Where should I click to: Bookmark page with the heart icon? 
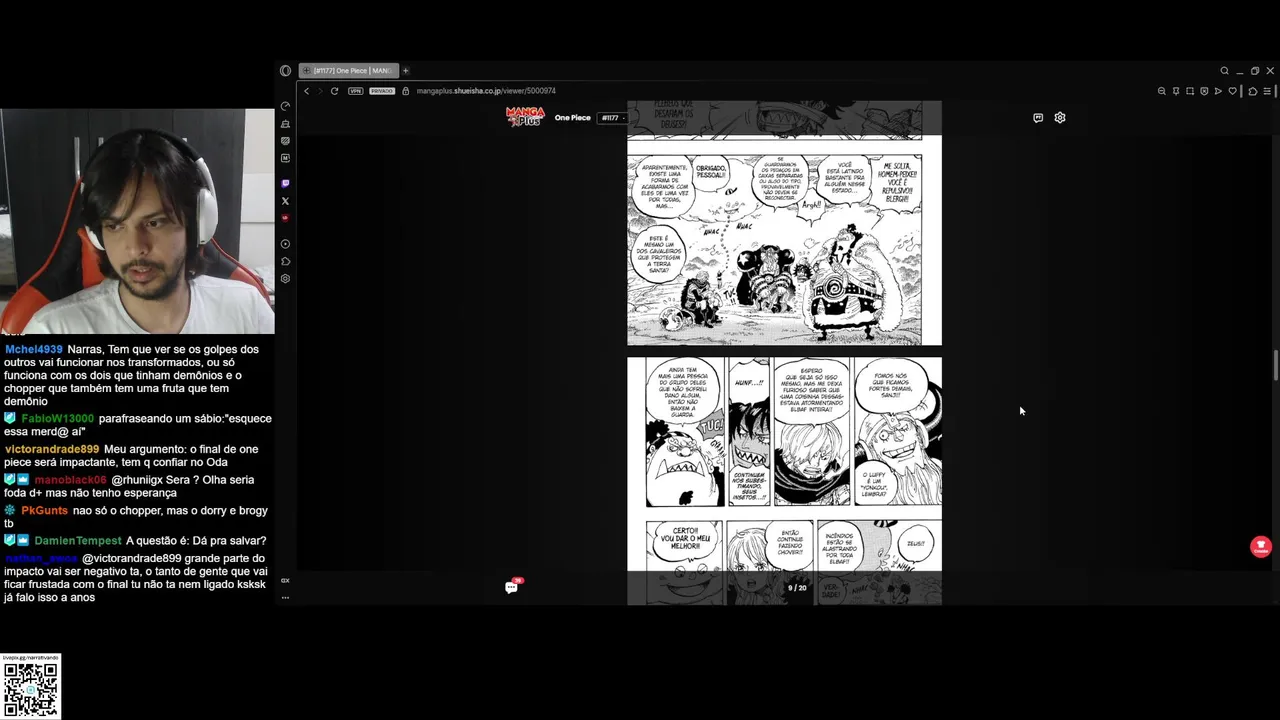[x=1233, y=91]
